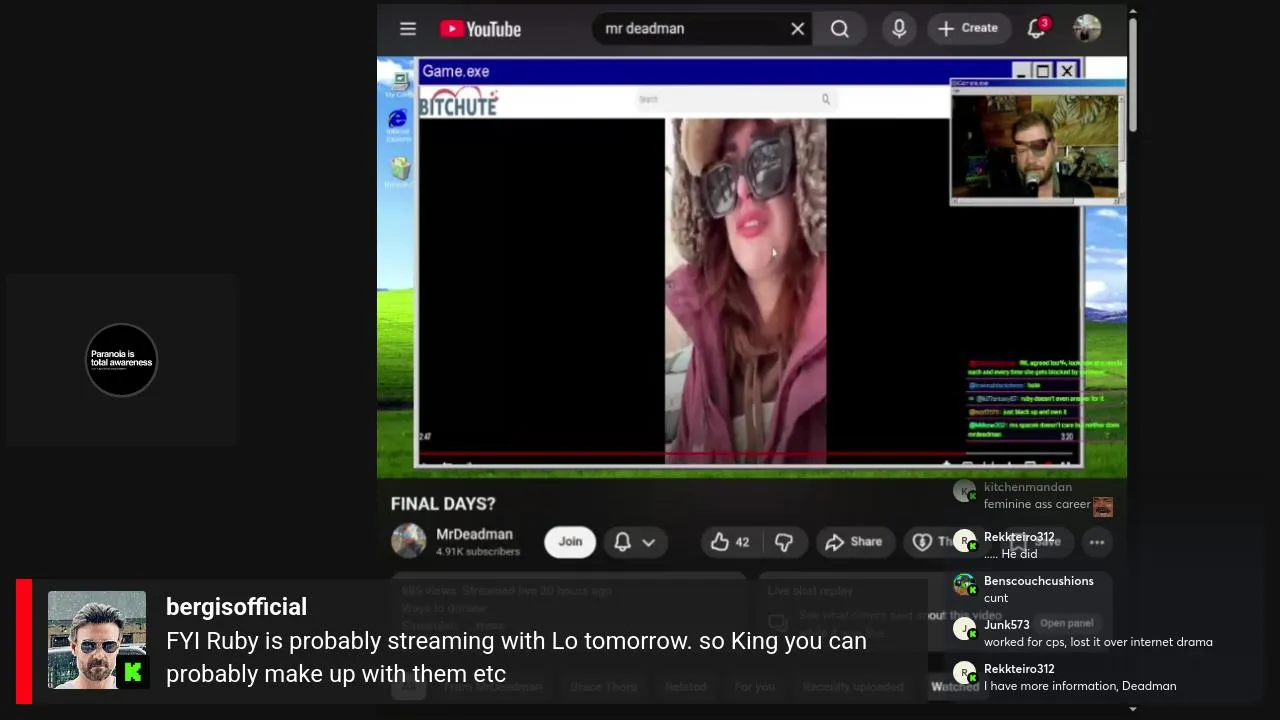Screen dimensions: 1280x720
Task: Dislike the video with thumbs-down
Action: click(x=784, y=542)
